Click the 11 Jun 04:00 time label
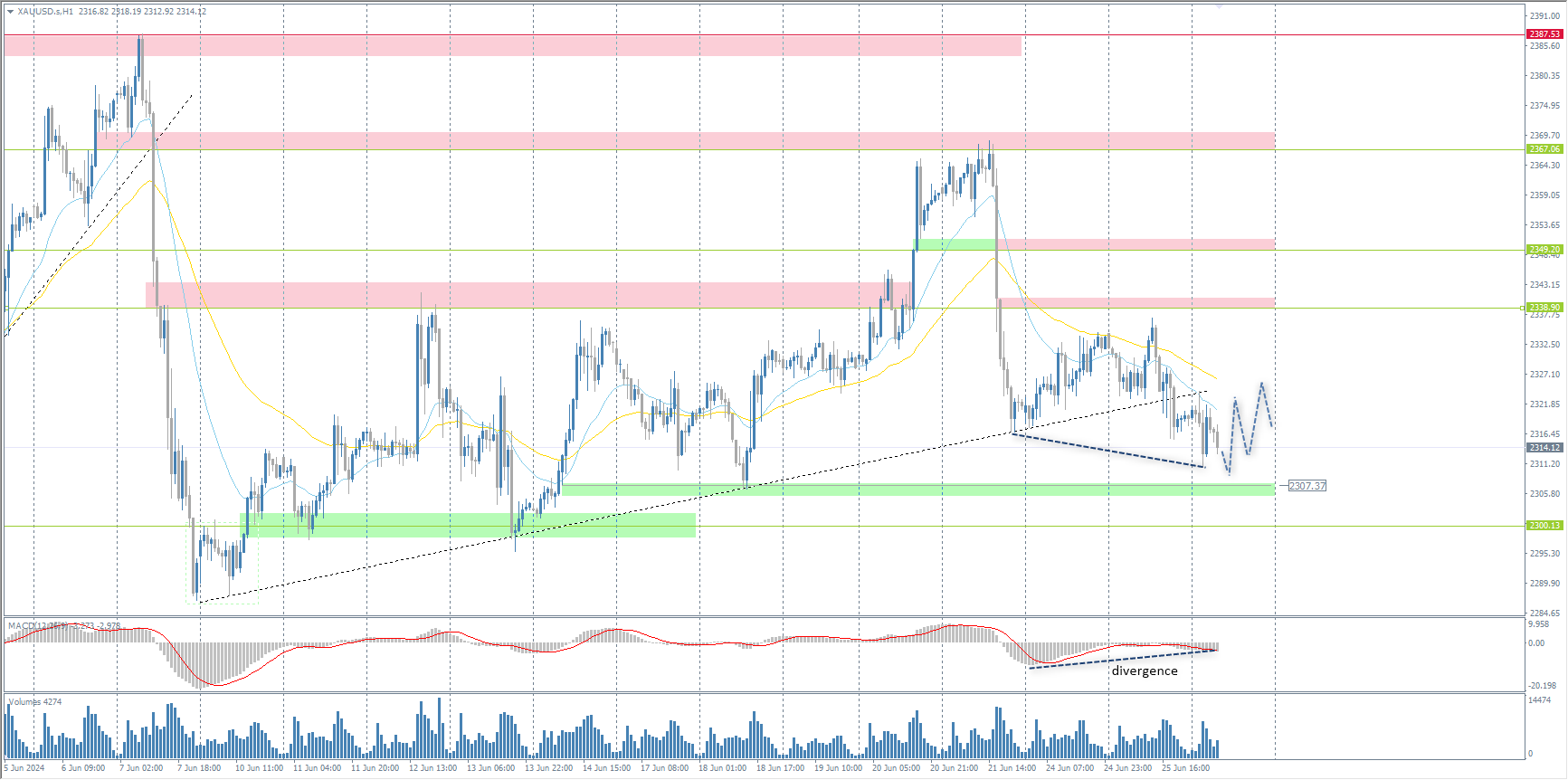The height and width of the screenshot is (780, 1568). [317, 768]
